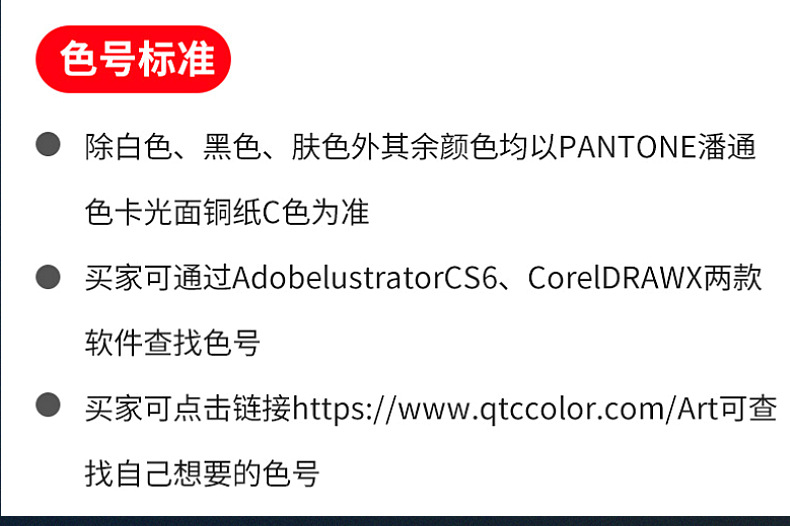Click the dark navy bar at the bottom
The width and height of the screenshot is (790, 526).
point(395,521)
